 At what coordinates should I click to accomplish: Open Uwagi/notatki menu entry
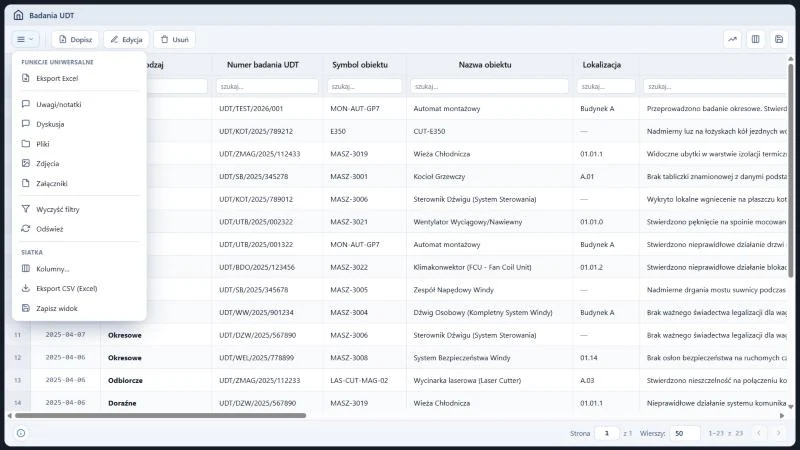(79, 104)
